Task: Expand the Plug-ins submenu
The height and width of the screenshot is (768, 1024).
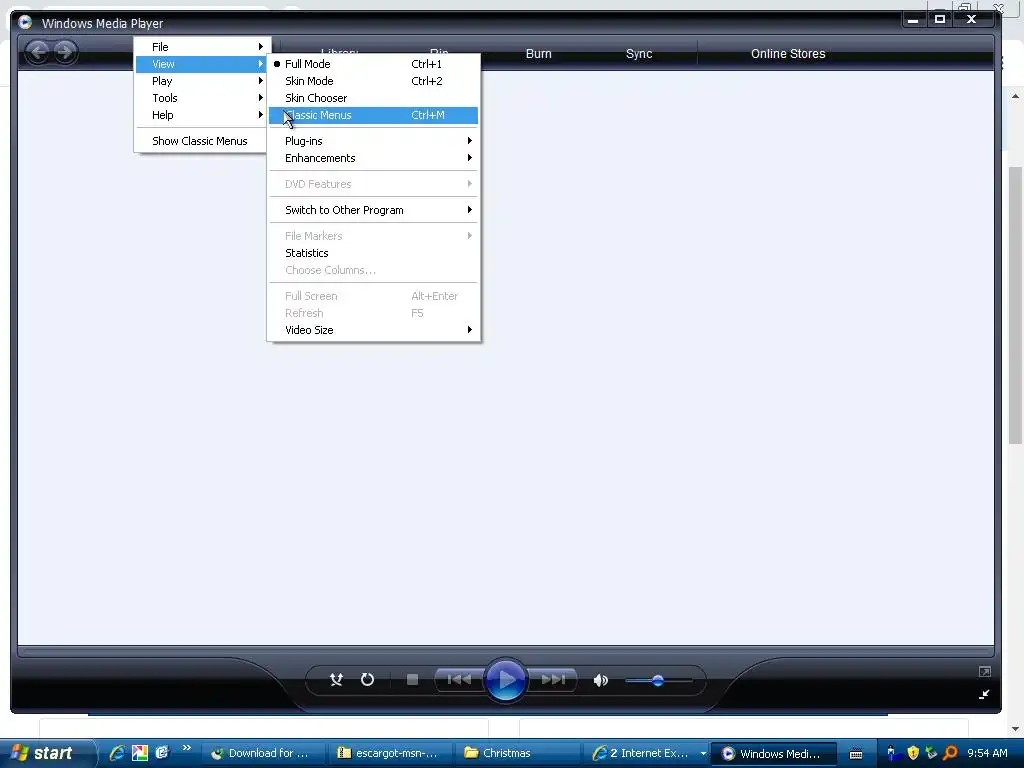Action: click(374, 141)
